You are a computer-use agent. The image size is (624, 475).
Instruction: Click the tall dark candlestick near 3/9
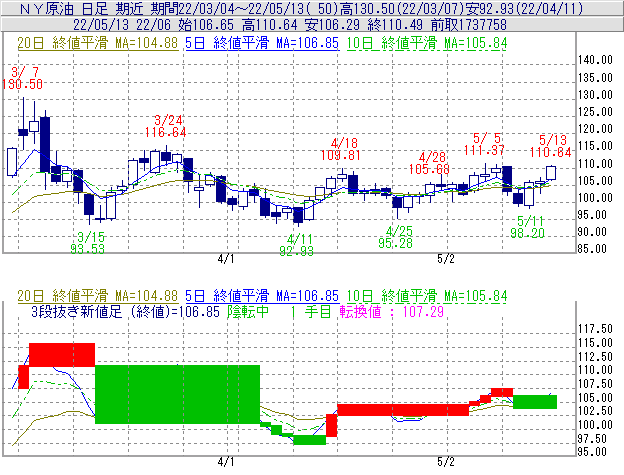pyautogui.click(x=45, y=144)
